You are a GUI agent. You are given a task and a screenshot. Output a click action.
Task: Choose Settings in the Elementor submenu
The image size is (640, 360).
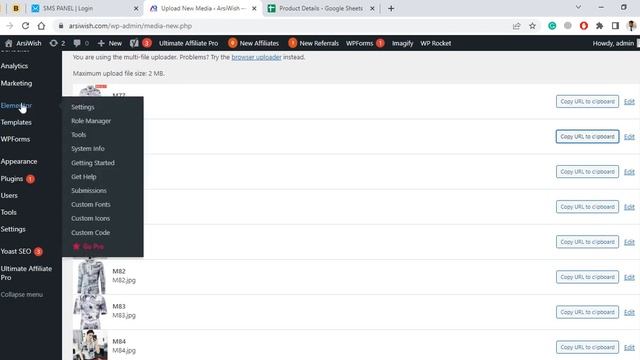click(83, 107)
